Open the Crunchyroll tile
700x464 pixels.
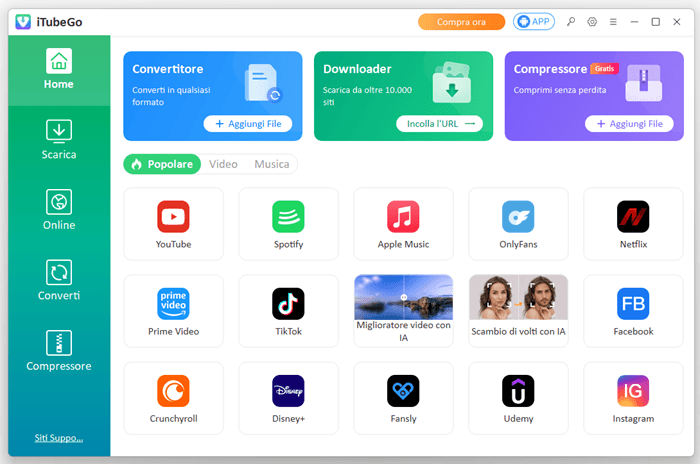click(174, 398)
